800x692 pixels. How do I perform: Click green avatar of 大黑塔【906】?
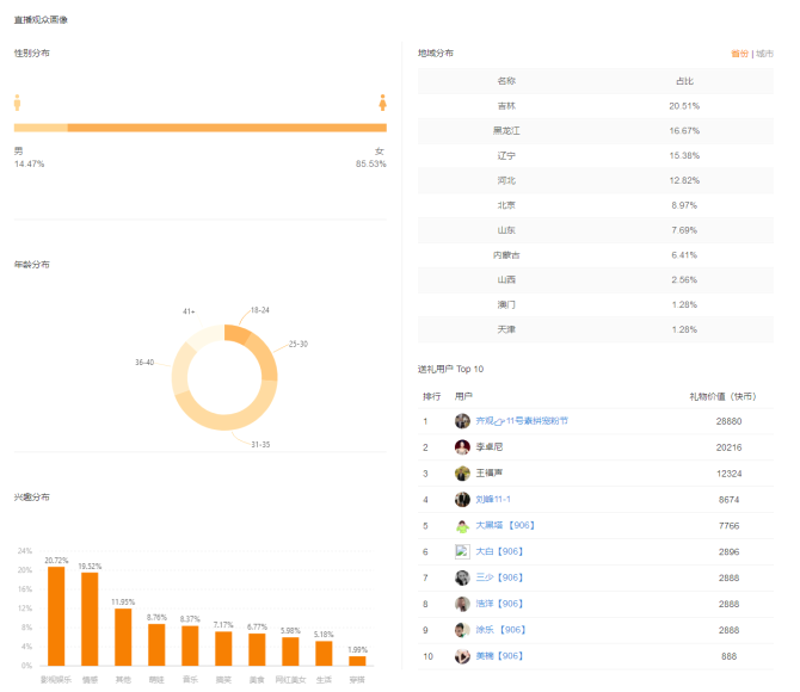[x=462, y=526]
